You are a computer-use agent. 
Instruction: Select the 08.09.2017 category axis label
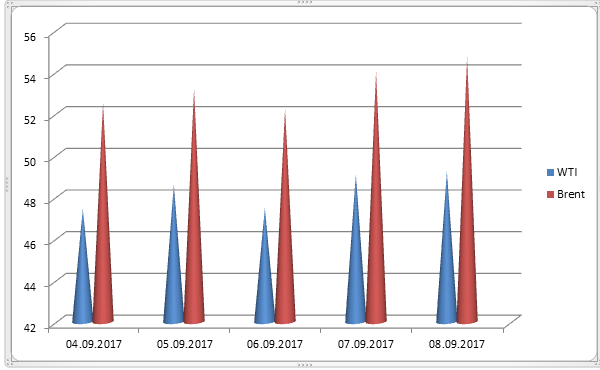[x=457, y=344]
